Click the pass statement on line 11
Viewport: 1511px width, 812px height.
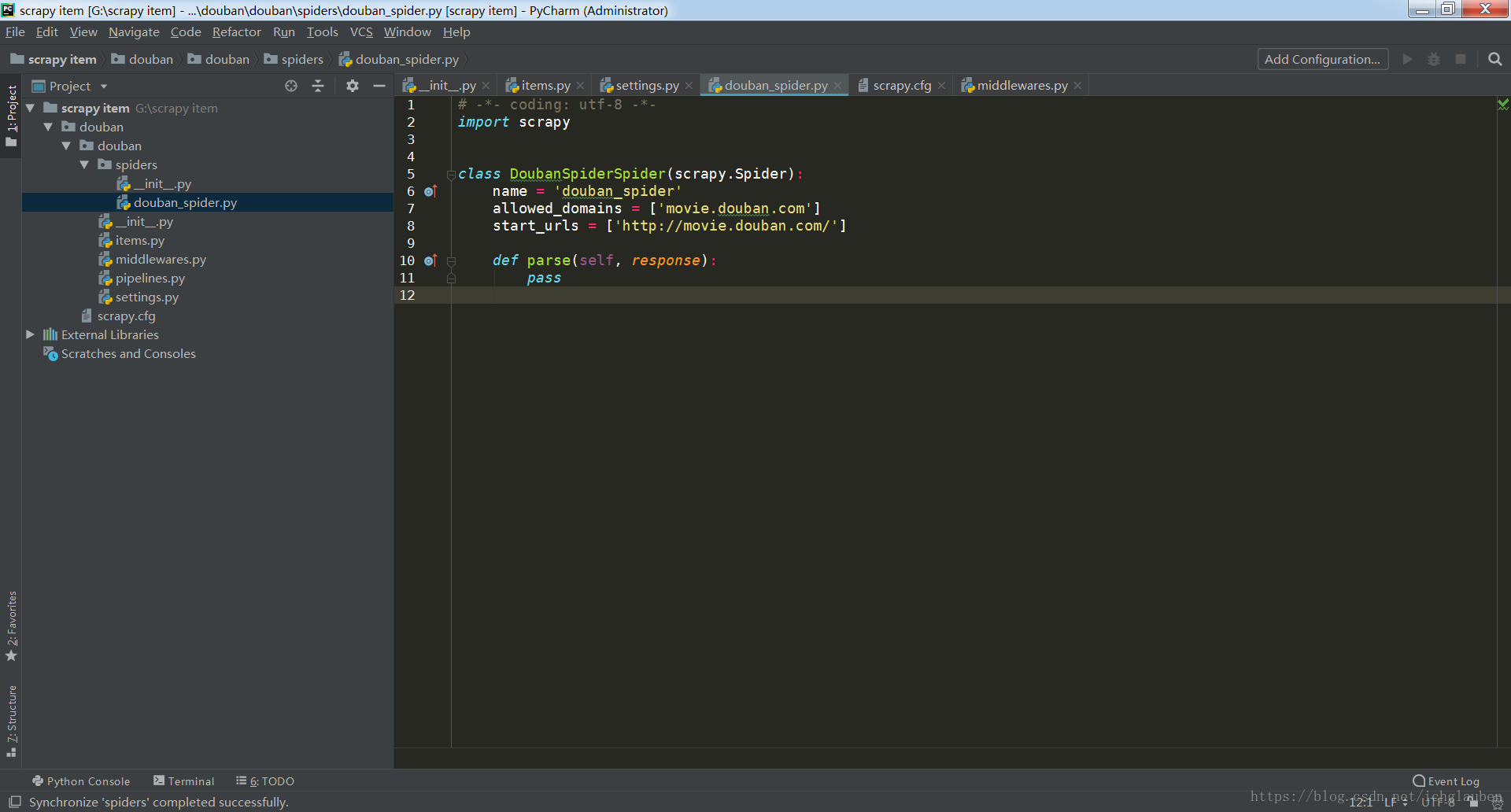(x=544, y=278)
